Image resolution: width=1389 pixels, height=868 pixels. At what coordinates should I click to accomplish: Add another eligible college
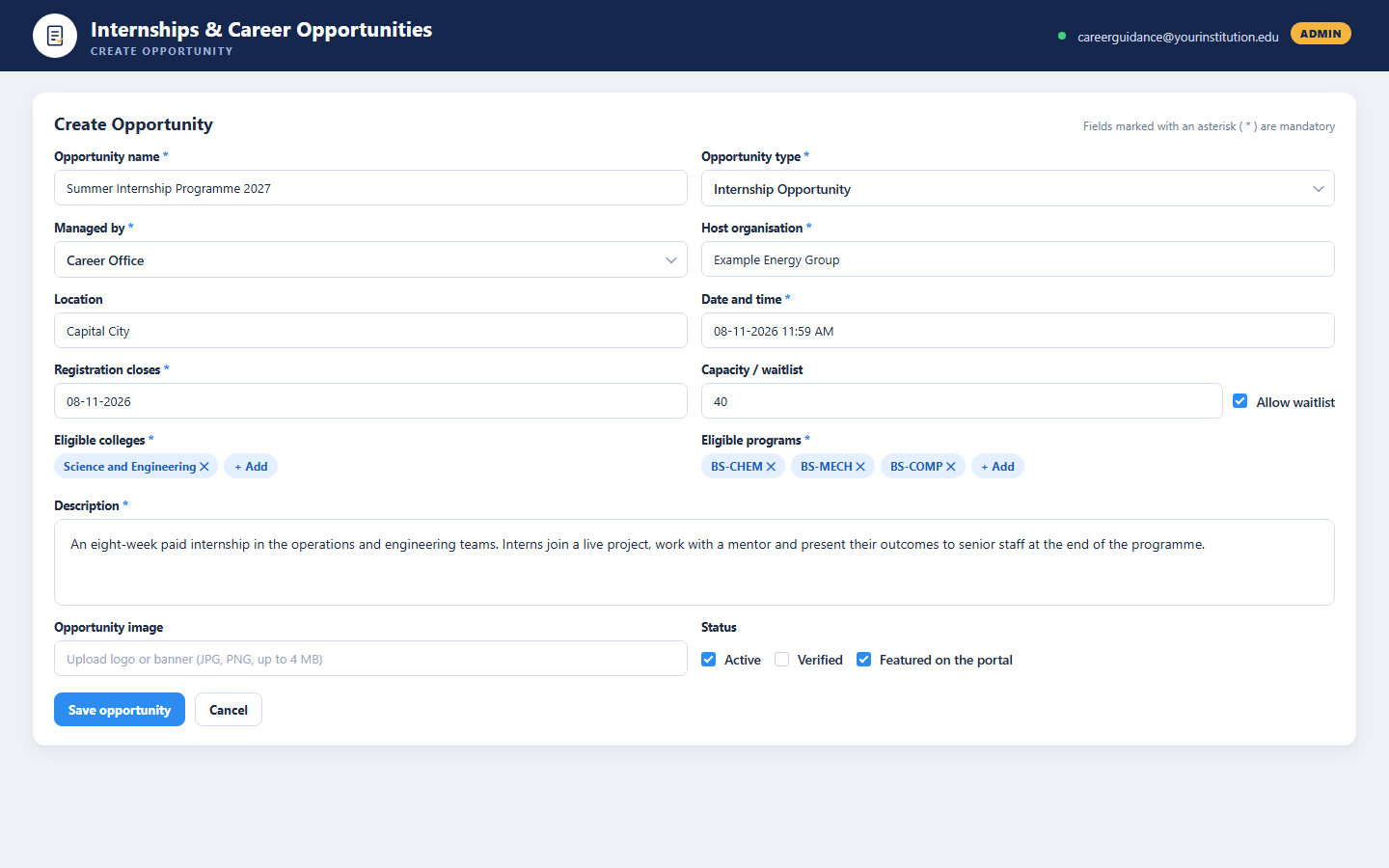tap(251, 467)
